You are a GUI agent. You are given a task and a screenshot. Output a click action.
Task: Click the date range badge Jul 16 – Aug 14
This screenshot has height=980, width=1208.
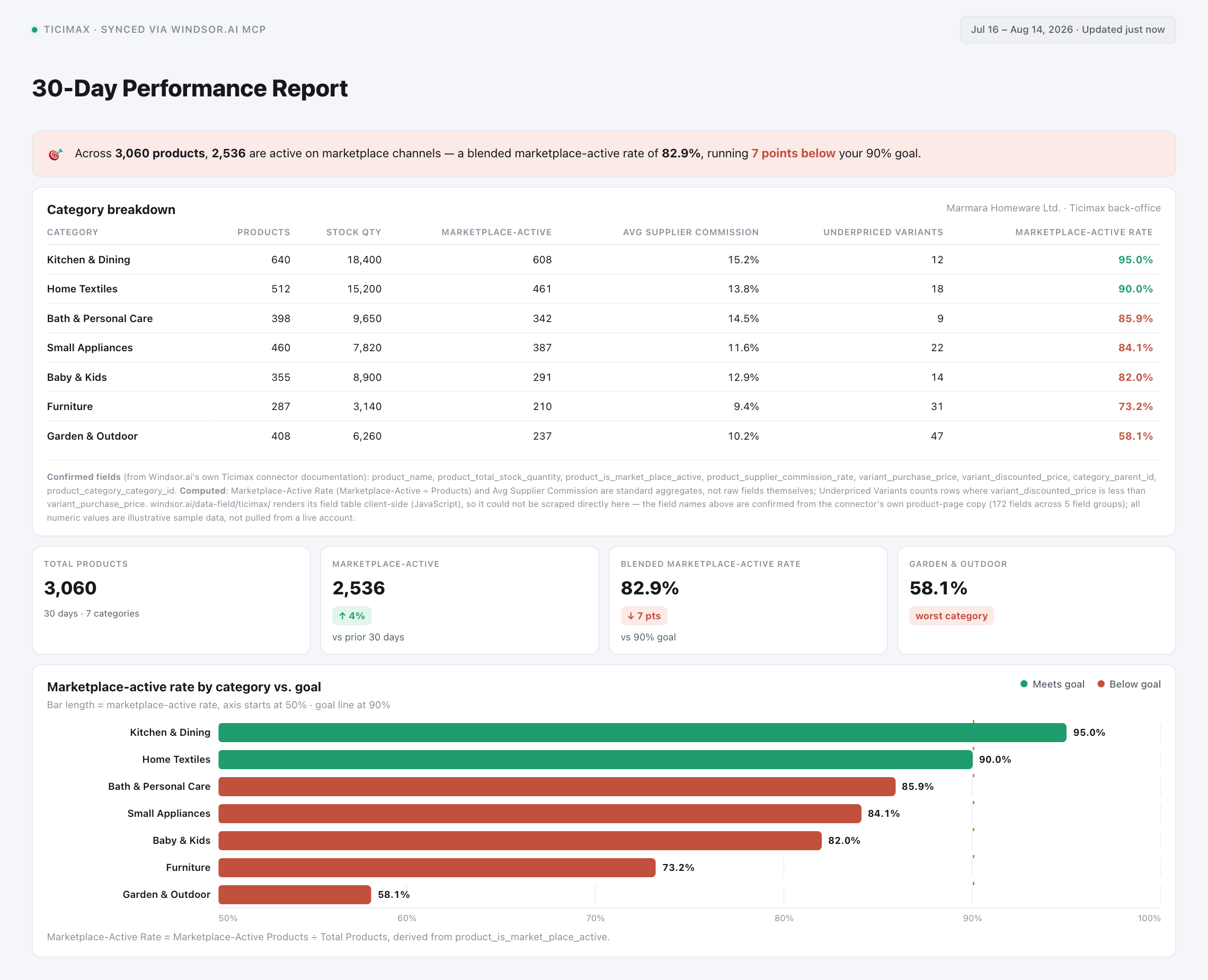coord(1068,29)
